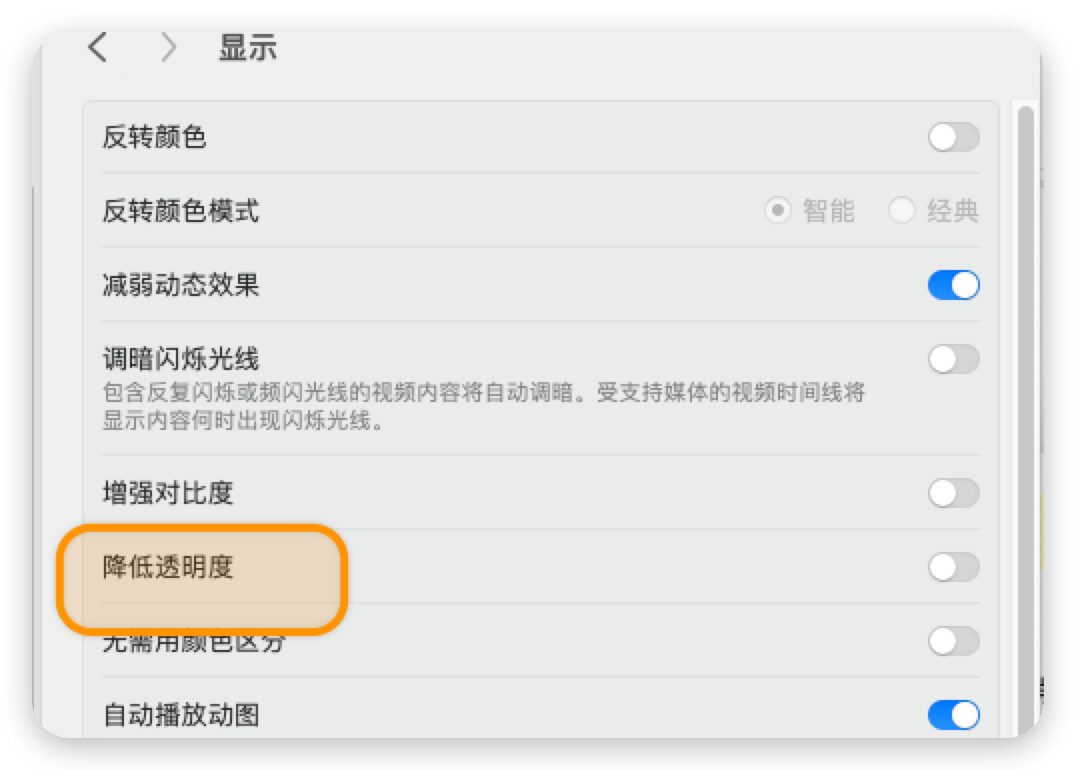Viewport: 1076px width, 770px height.
Task: Turn on the 增强对比度 switch
Action: pos(953,493)
